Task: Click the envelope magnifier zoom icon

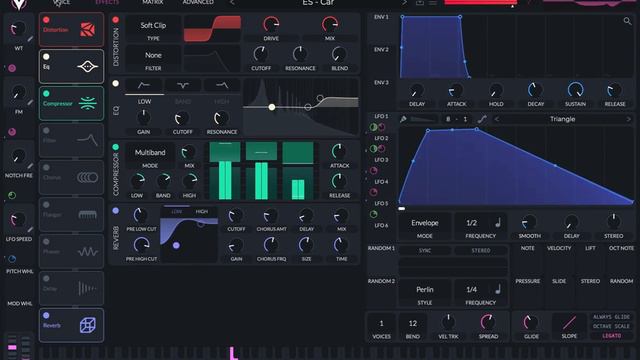Action: click(x=627, y=21)
